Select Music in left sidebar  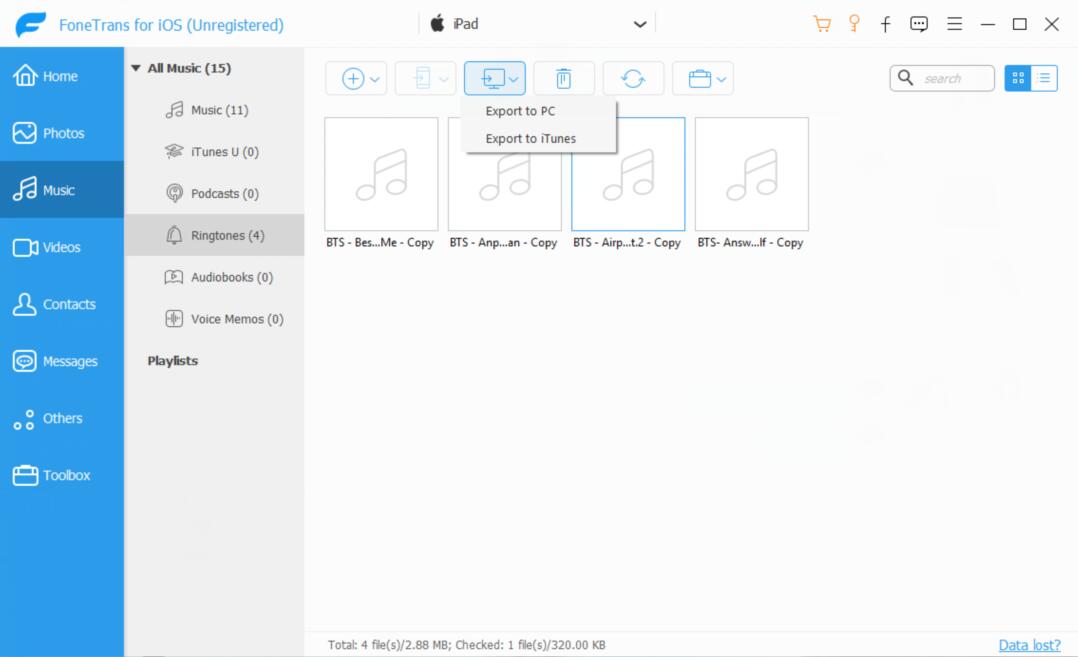coord(62,190)
